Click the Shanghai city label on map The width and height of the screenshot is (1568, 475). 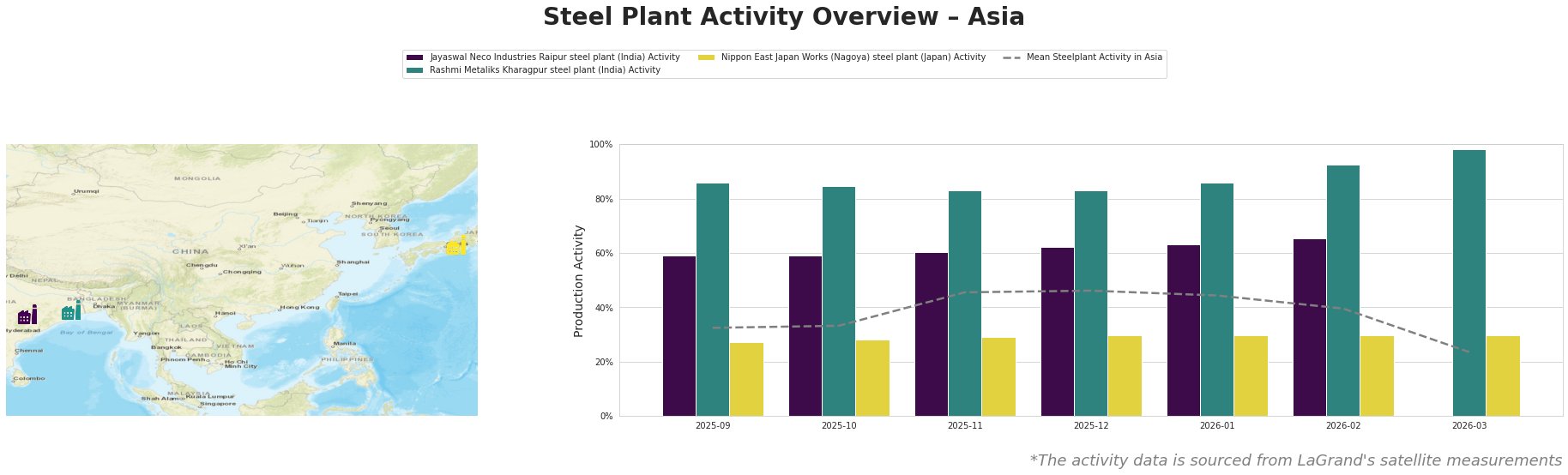353,262
